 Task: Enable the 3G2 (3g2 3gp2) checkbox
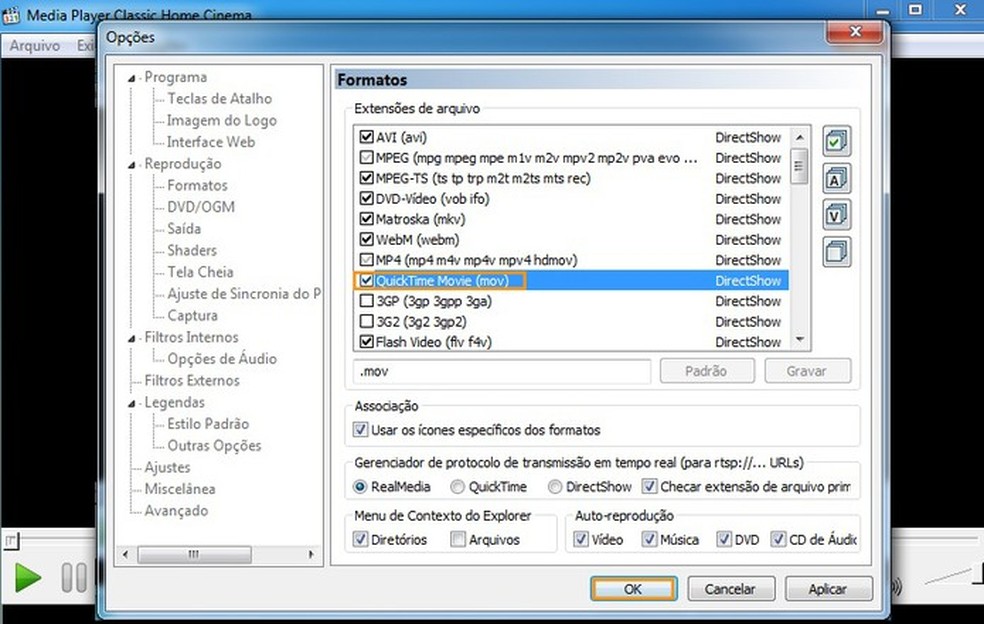click(x=366, y=322)
